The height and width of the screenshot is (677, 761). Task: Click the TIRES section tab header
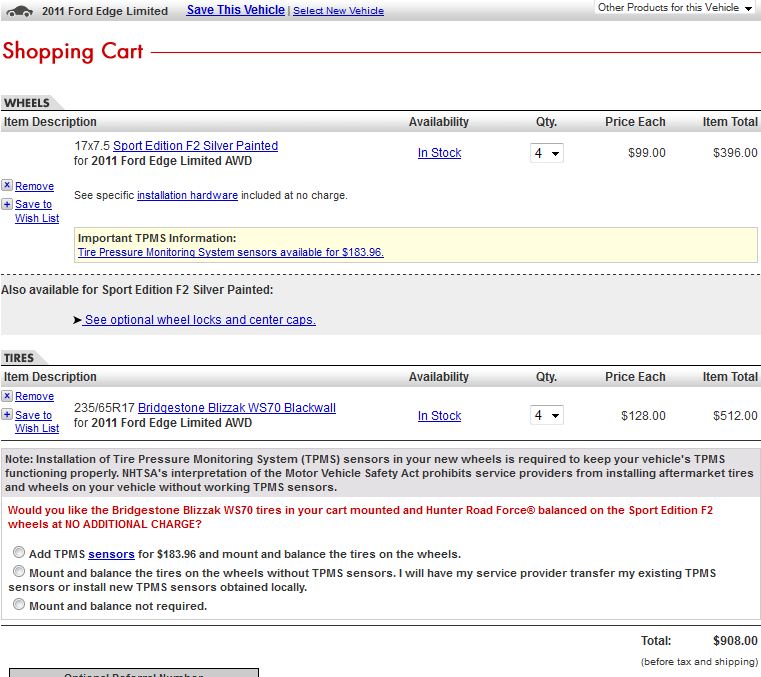(x=19, y=358)
